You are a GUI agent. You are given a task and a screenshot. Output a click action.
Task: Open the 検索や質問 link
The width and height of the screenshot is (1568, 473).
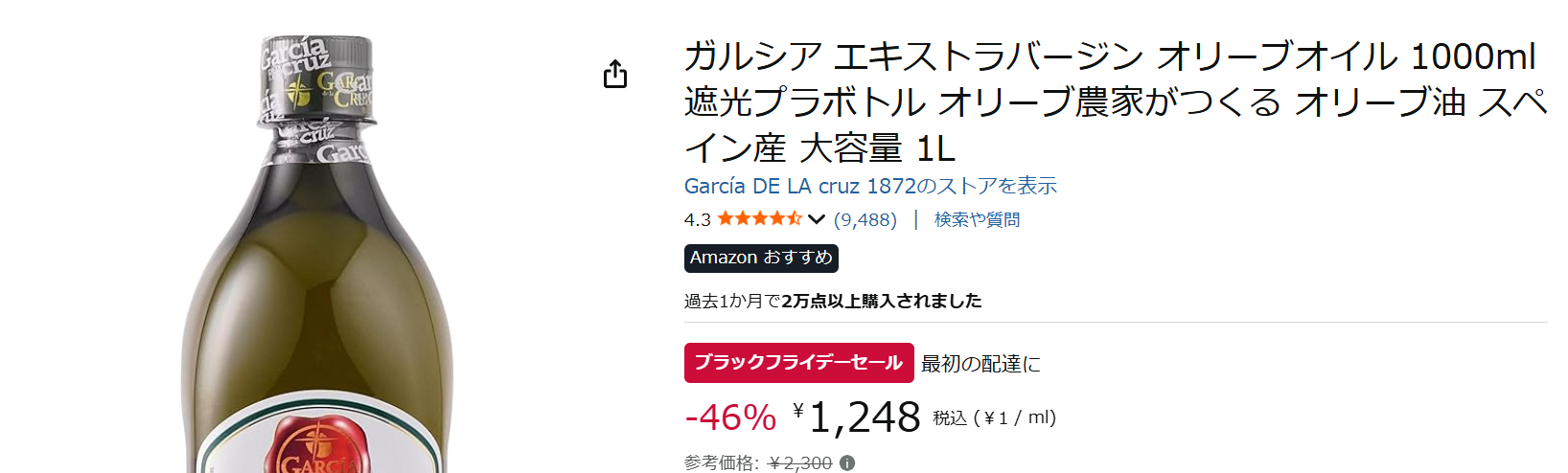(x=977, y=219)
